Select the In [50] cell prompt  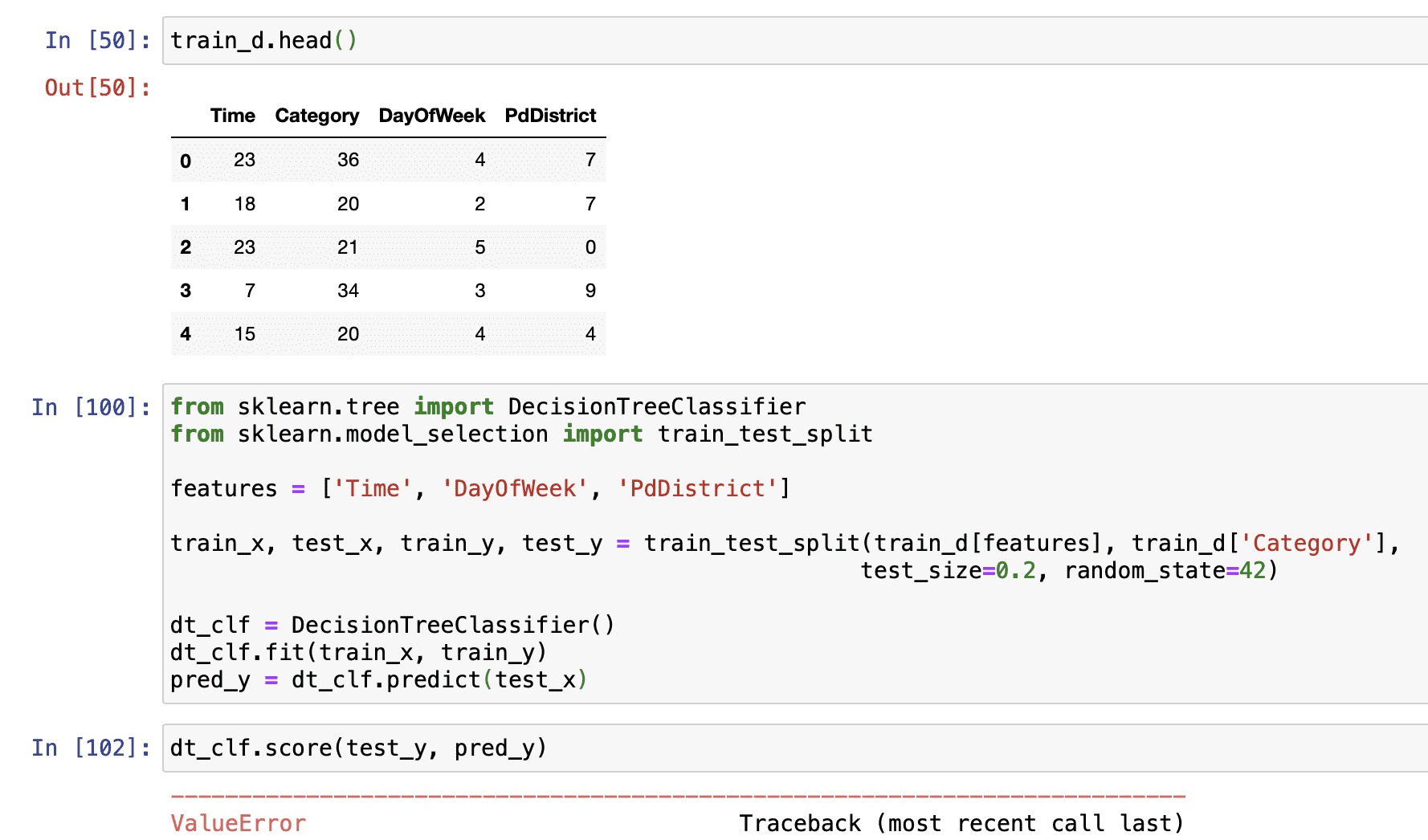pos(97,41)
